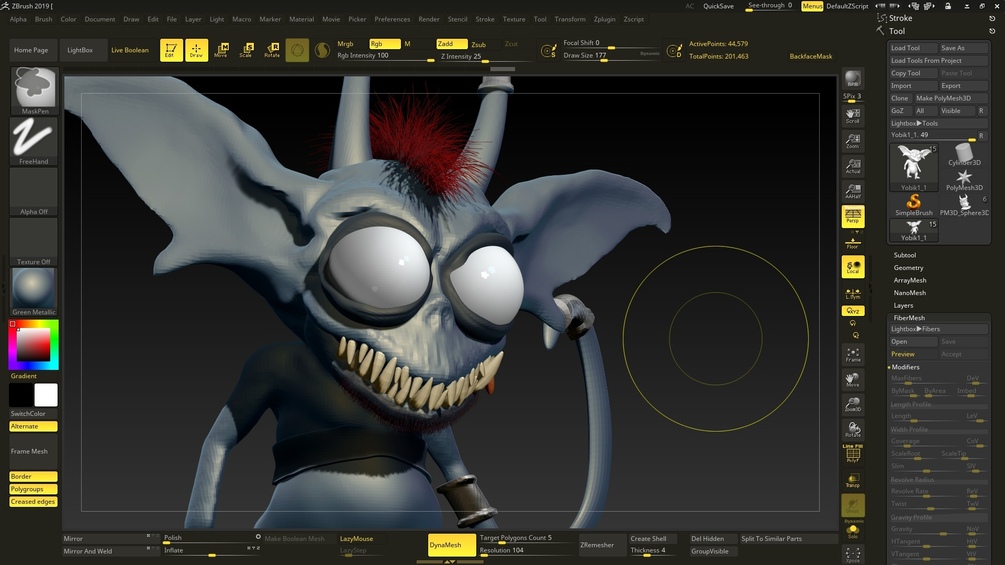Toggle Zadd sculpt mode

coord(451,44)
